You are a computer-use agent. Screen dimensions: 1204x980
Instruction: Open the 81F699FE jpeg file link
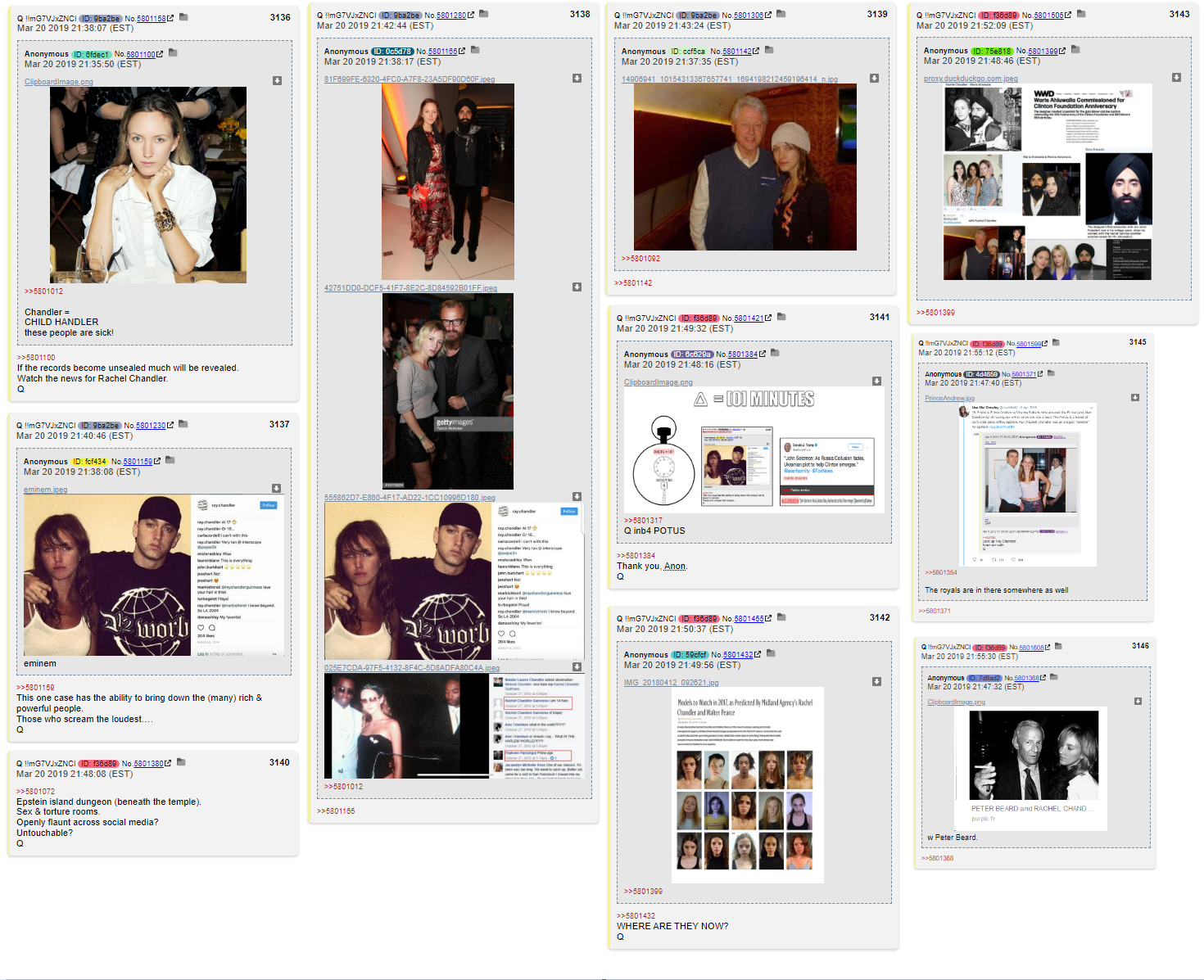tap(410, 79)
